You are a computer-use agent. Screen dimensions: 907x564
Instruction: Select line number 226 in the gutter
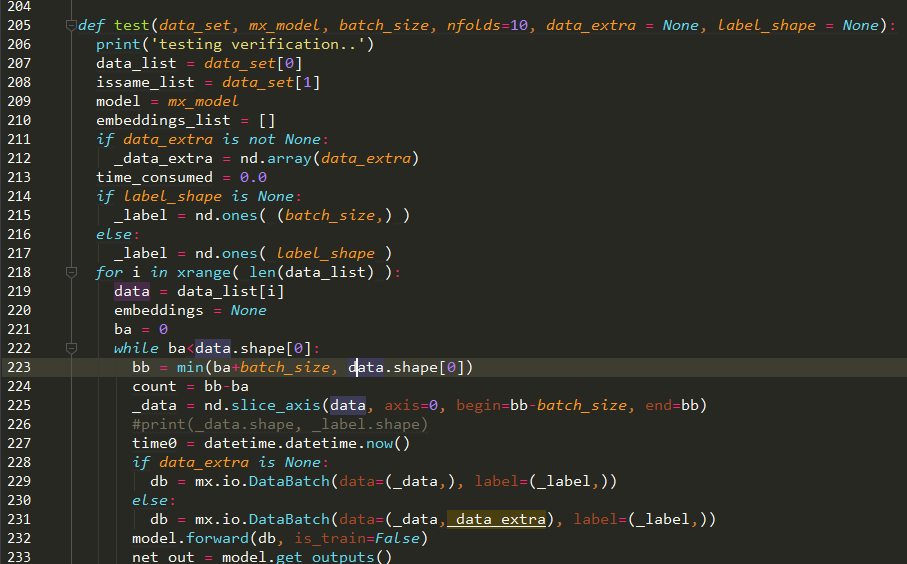pos(19,424)
